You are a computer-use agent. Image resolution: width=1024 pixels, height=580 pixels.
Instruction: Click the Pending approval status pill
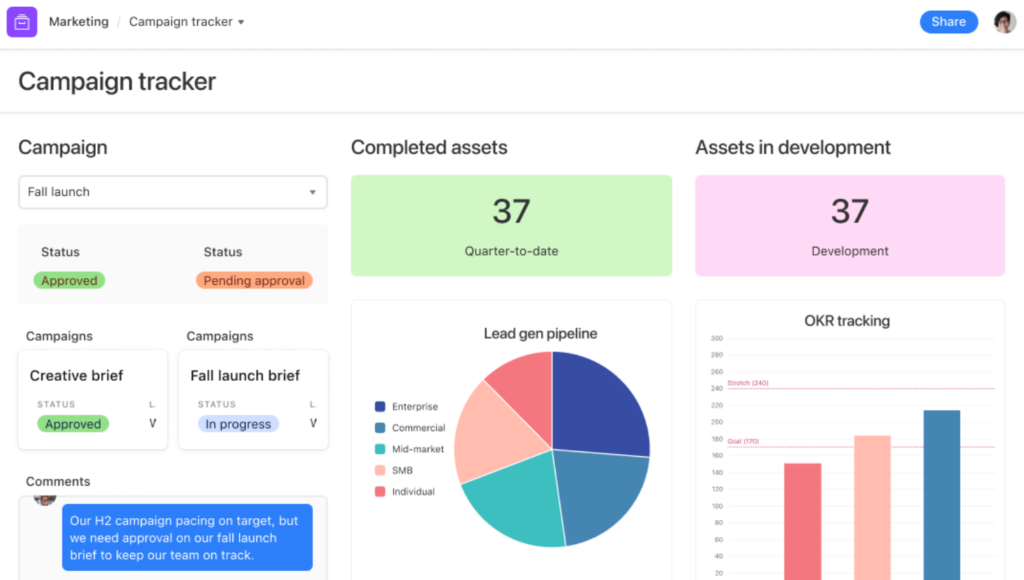coord(254,280)
